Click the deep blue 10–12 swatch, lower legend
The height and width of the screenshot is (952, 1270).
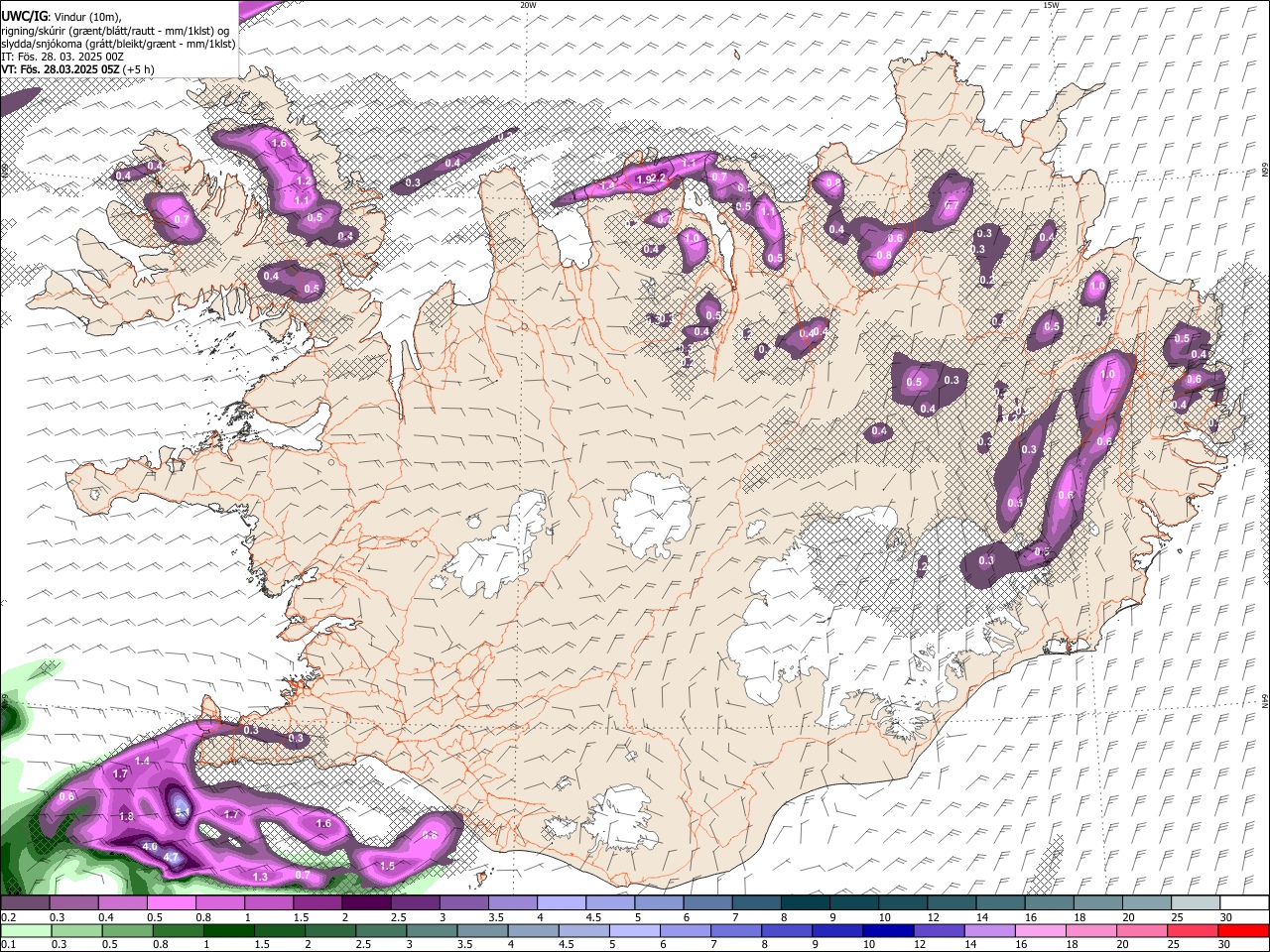pos(888,931)
